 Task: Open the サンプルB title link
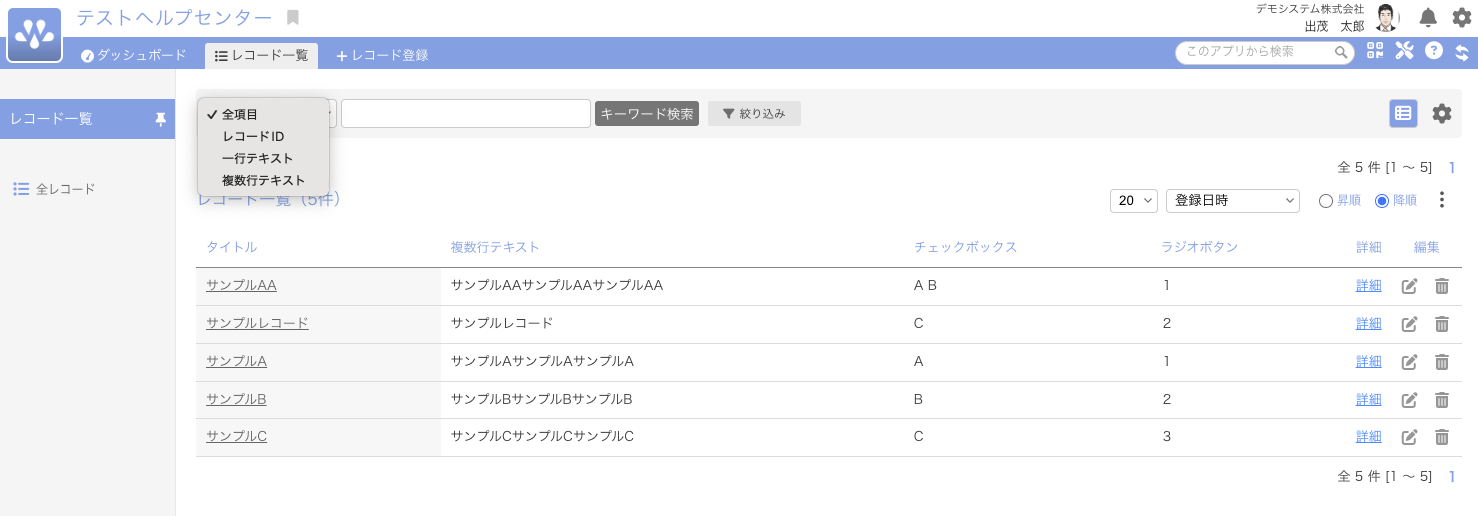(236, 400)
